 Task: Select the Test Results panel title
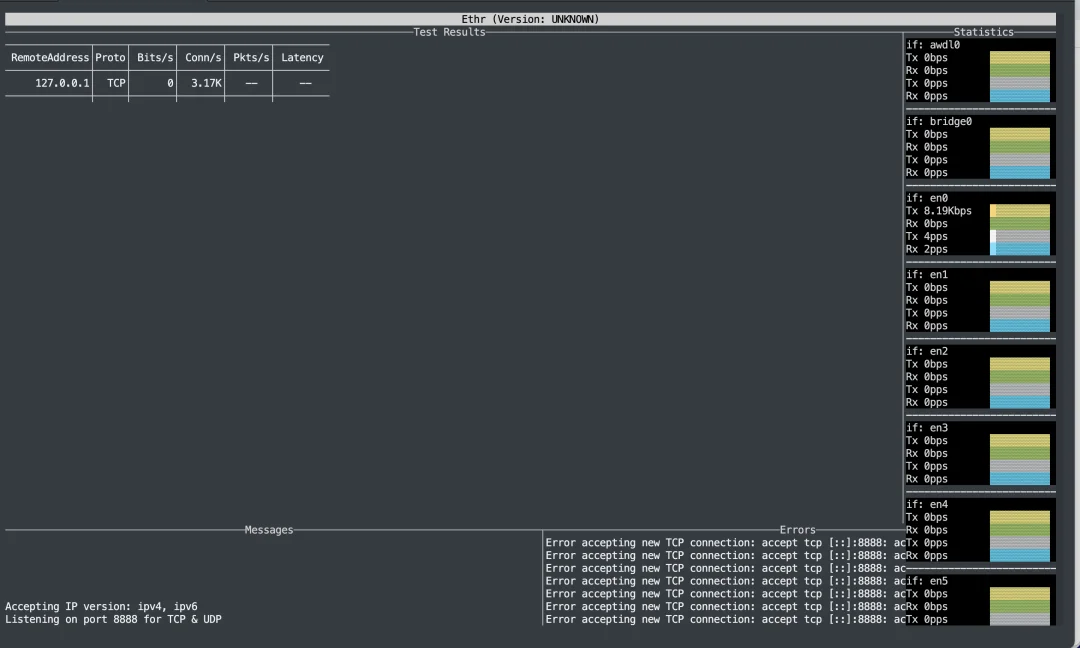pyautogui.click(x=449, y=32)
